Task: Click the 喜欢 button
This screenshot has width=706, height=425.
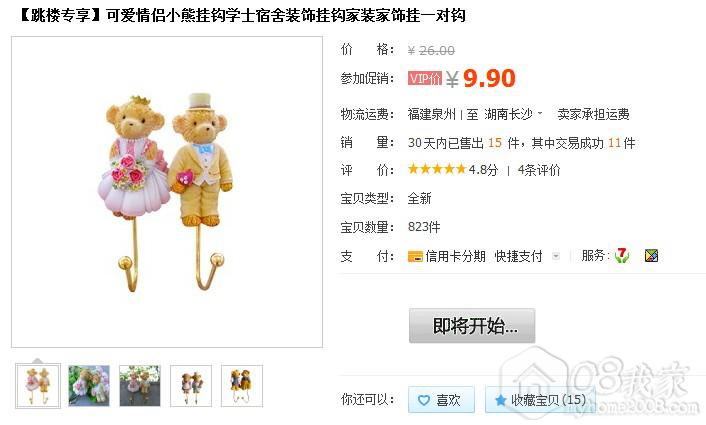Action: click(441, 399)
